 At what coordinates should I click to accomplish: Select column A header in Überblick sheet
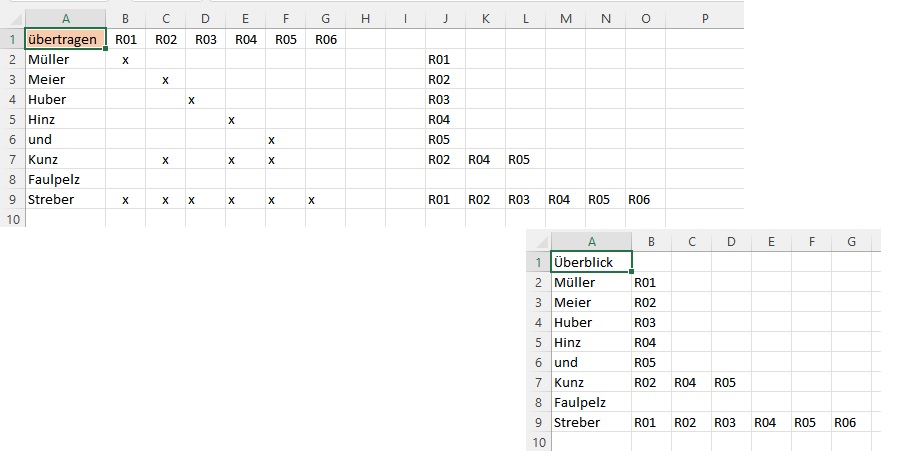[x=591, y=241]
